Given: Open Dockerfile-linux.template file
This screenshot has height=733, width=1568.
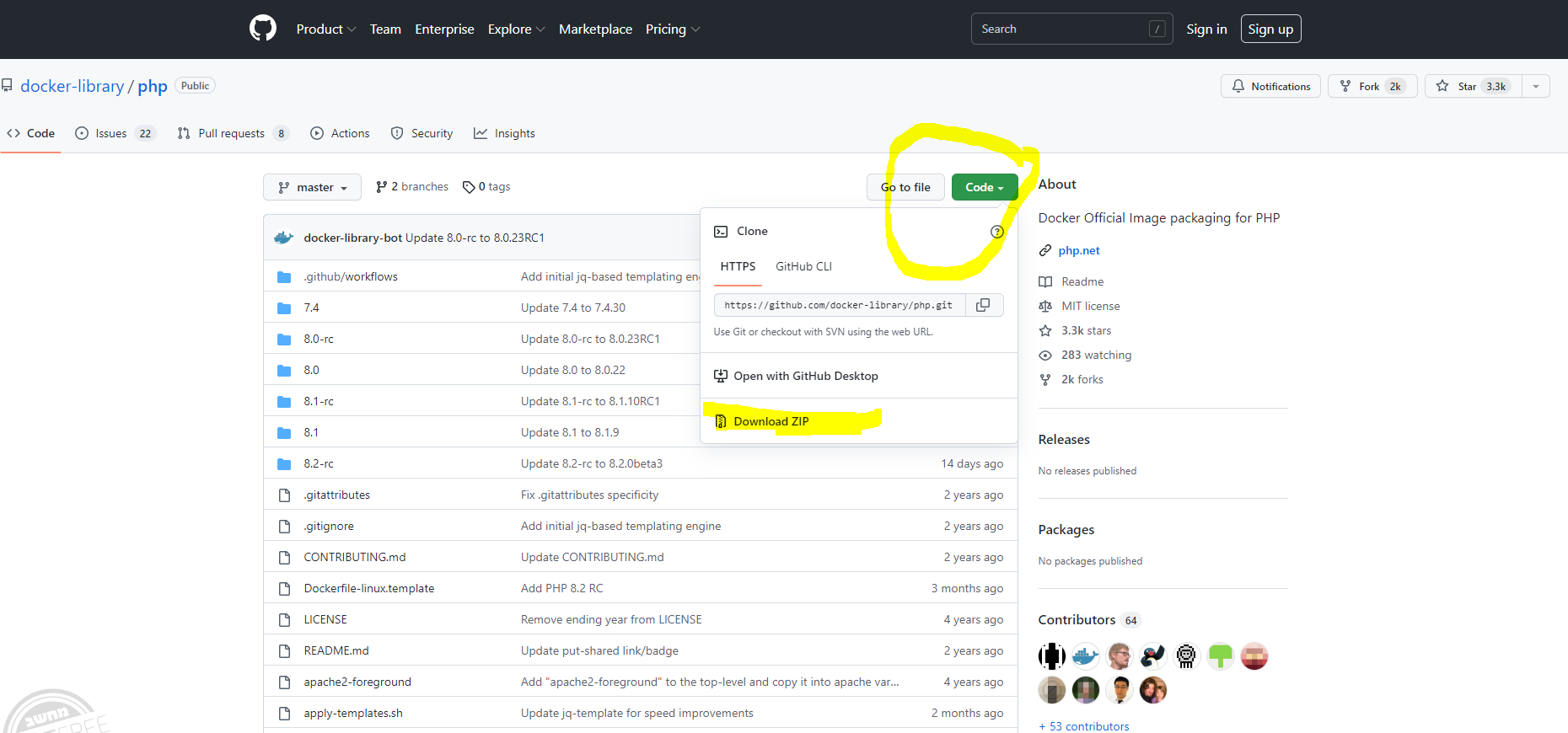Looking at the screenshot, I should click(x=369, y=588).
